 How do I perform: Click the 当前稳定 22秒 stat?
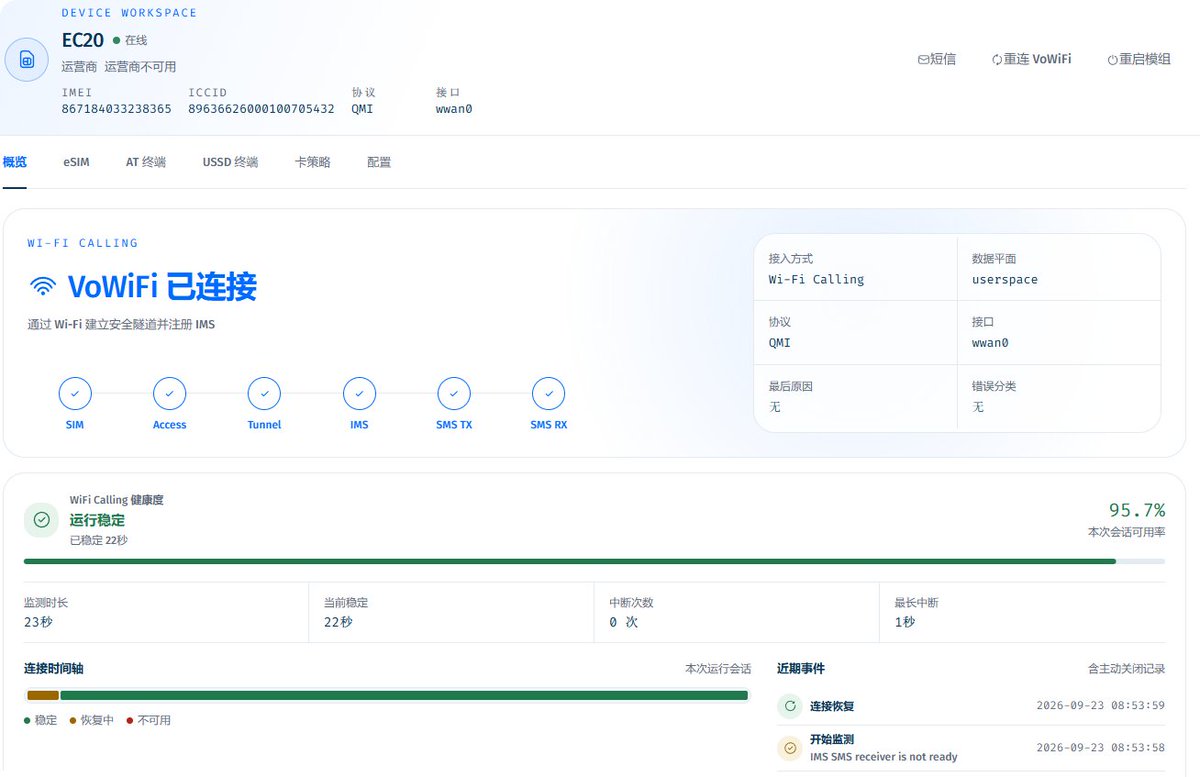pyautogui.click(x=452, y=612)
